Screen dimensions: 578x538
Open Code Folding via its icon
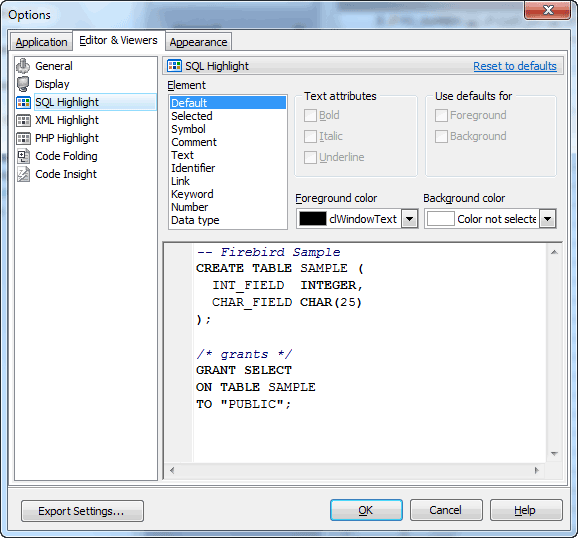pyautogui.click(x=24, y=156)
